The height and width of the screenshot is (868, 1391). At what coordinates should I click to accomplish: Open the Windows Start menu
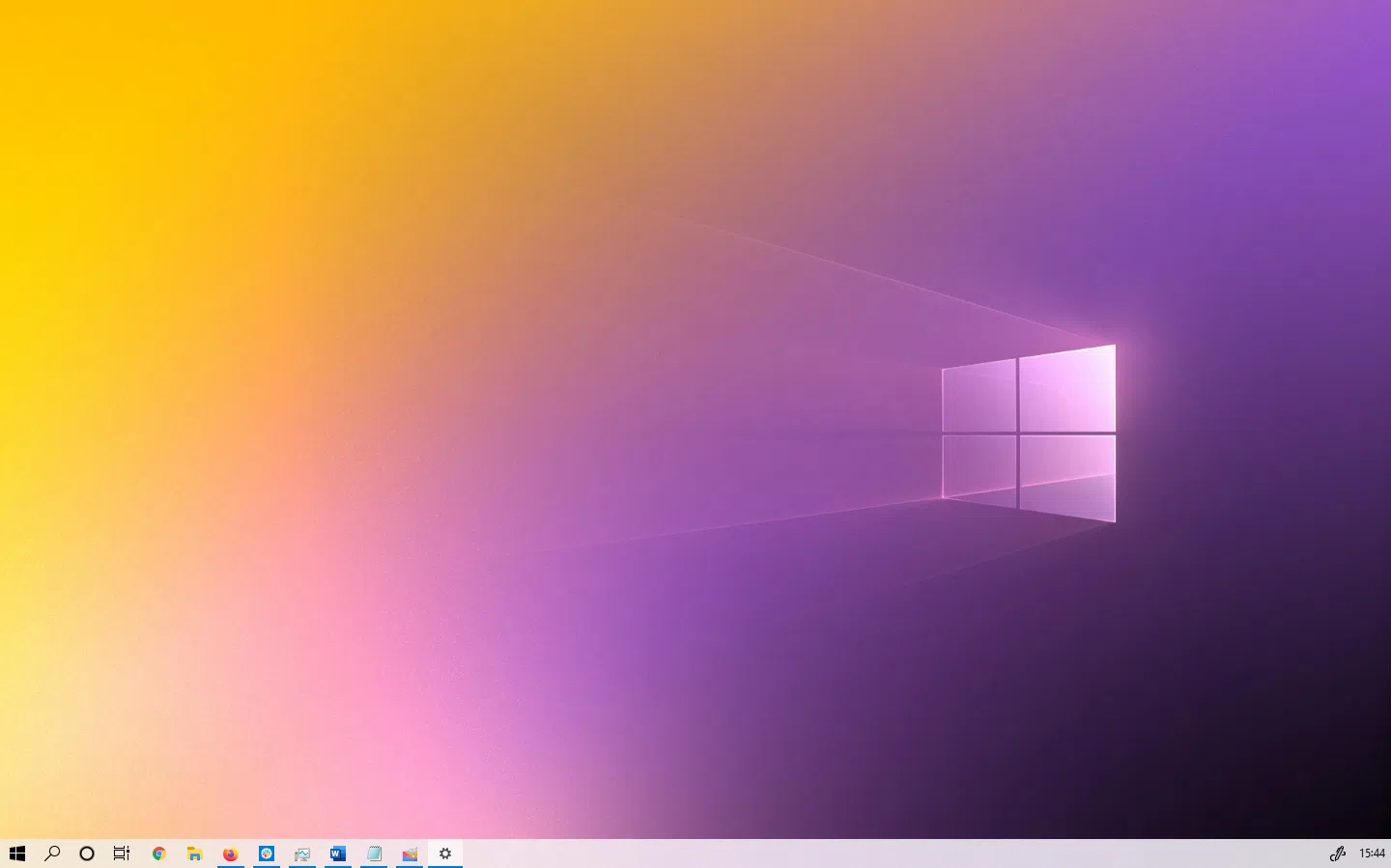click(16, 854)
